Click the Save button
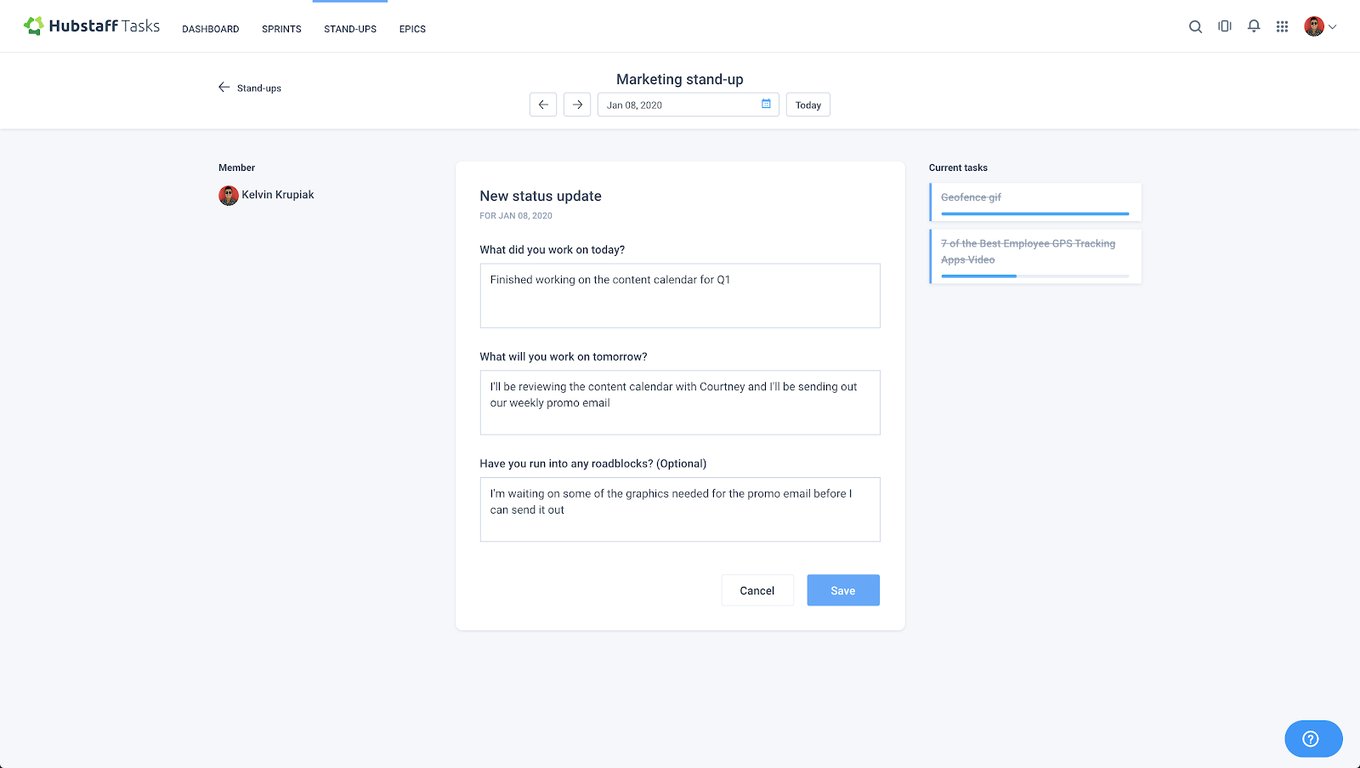This screenshot has width=1360, height=768. (x=843, y=590)
